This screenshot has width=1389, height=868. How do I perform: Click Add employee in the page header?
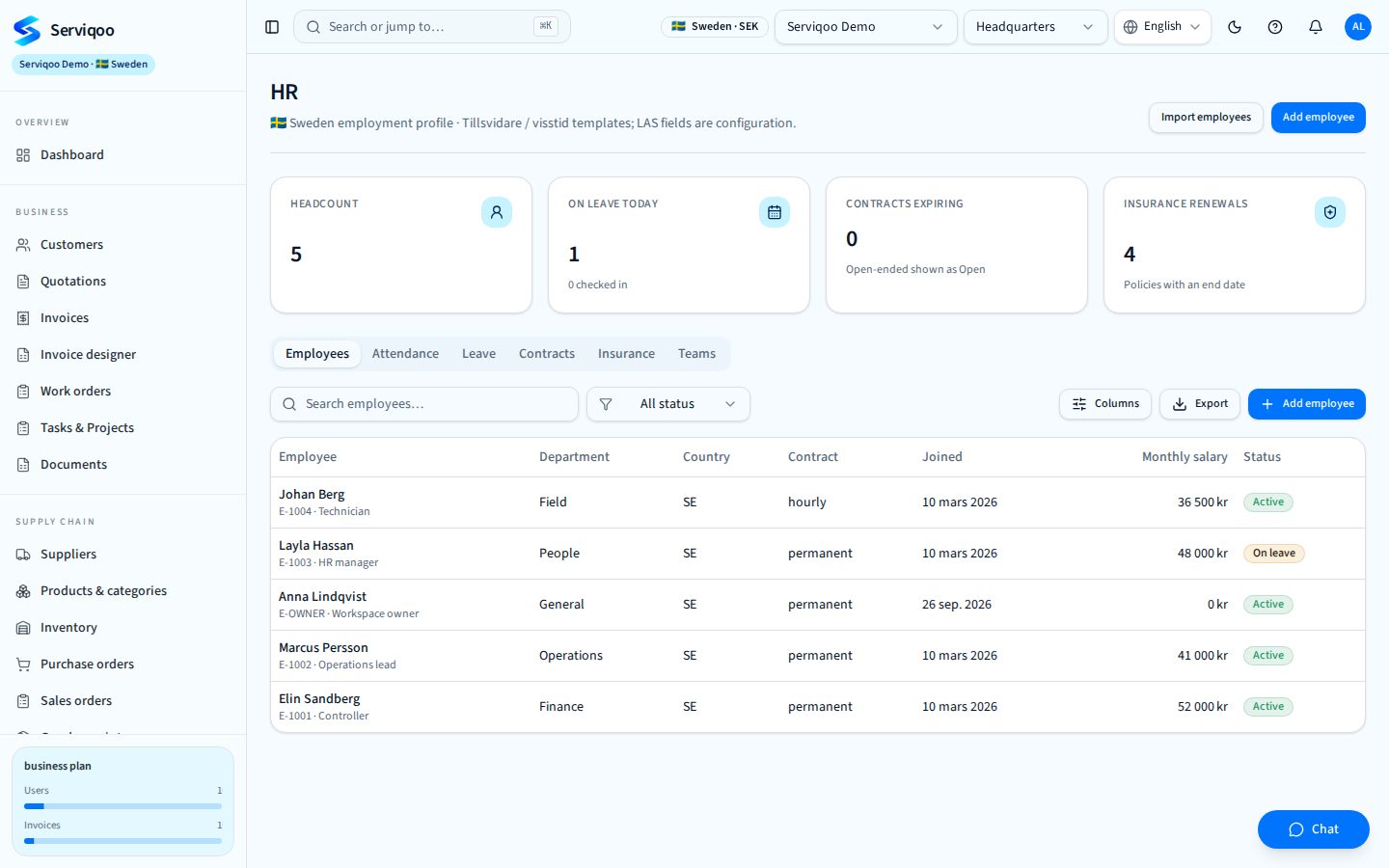(1319, 118)
